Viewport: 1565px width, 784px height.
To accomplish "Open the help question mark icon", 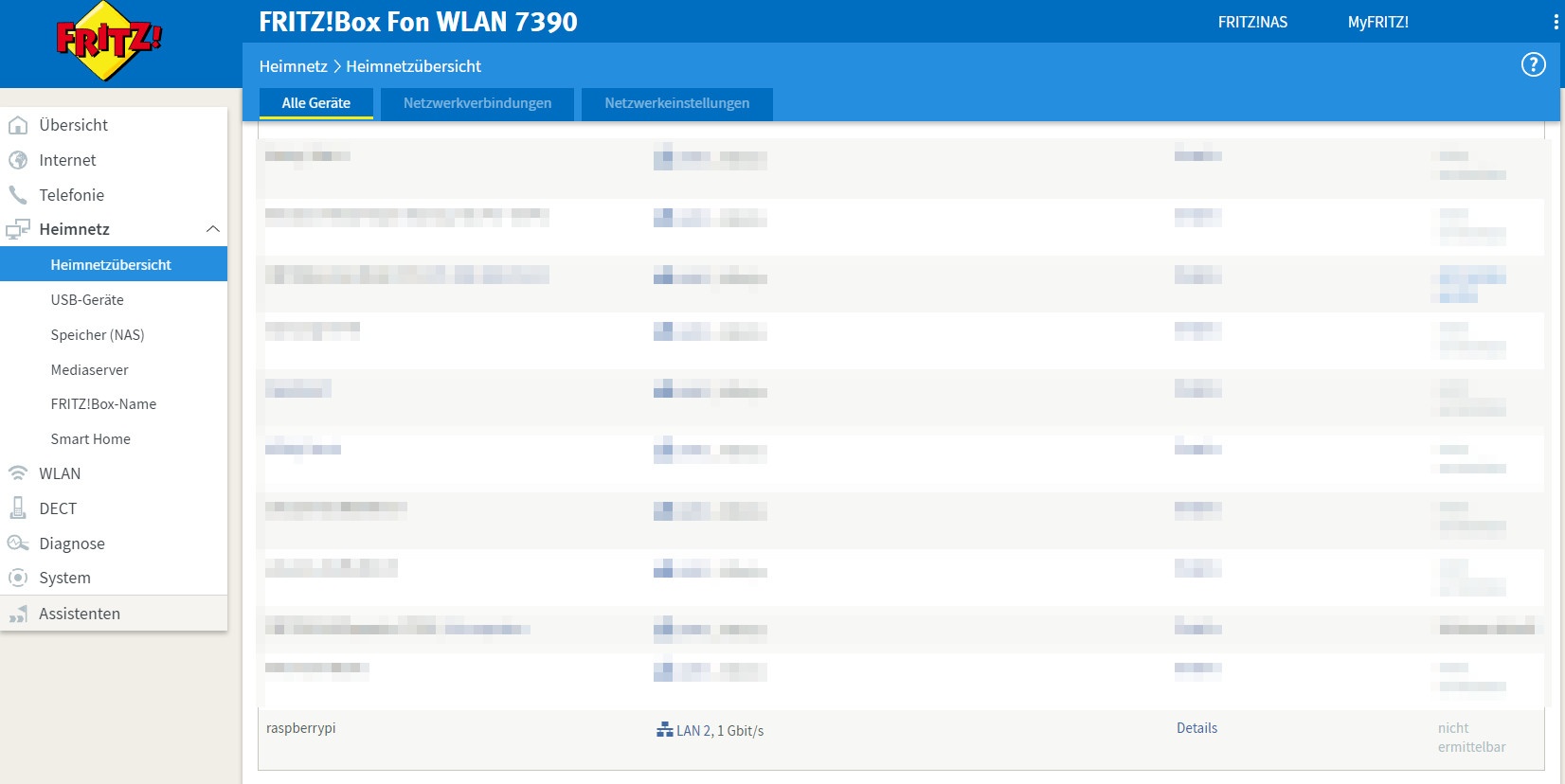I will [1533, 64].
